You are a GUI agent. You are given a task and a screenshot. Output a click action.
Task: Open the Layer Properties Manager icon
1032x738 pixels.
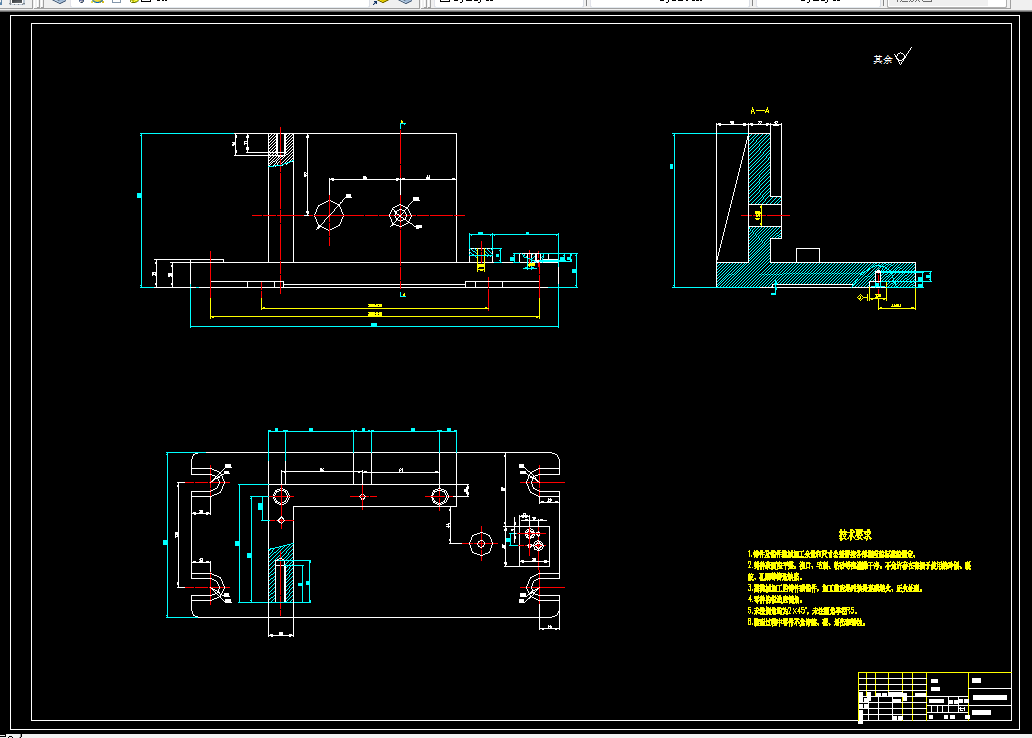tap(59, 1)
